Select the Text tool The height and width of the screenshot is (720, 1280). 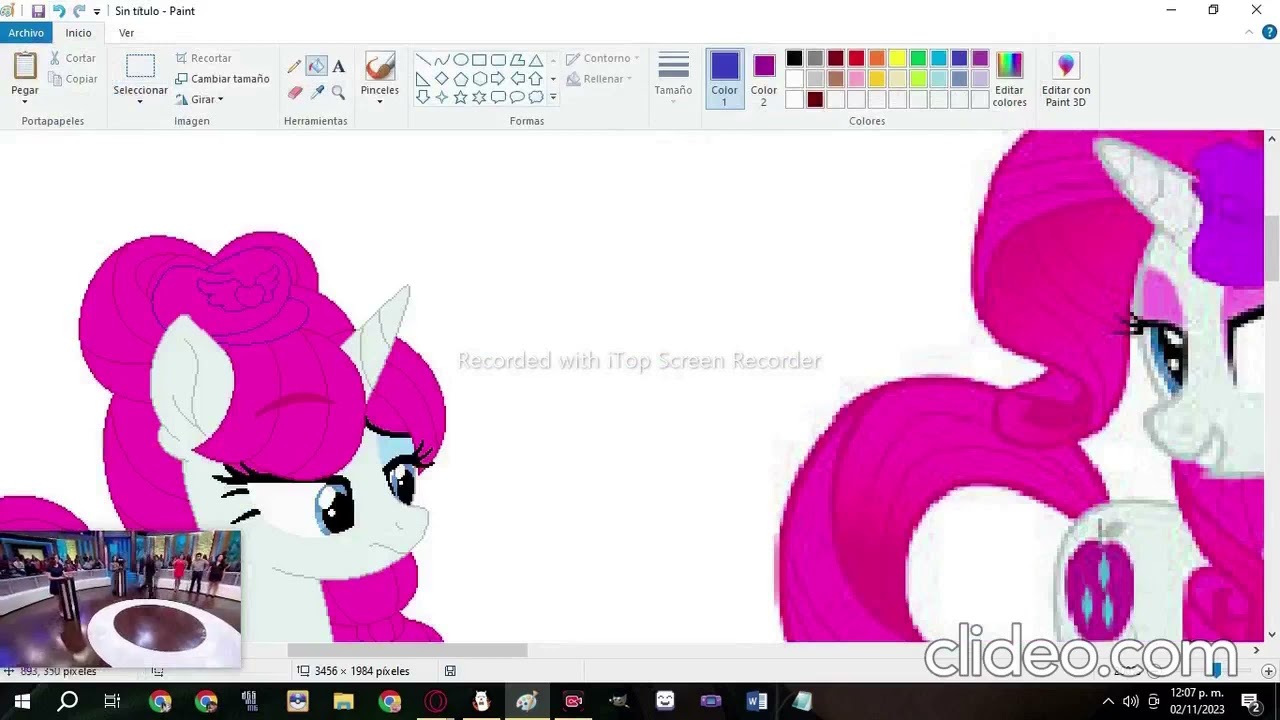pos(338,67)
